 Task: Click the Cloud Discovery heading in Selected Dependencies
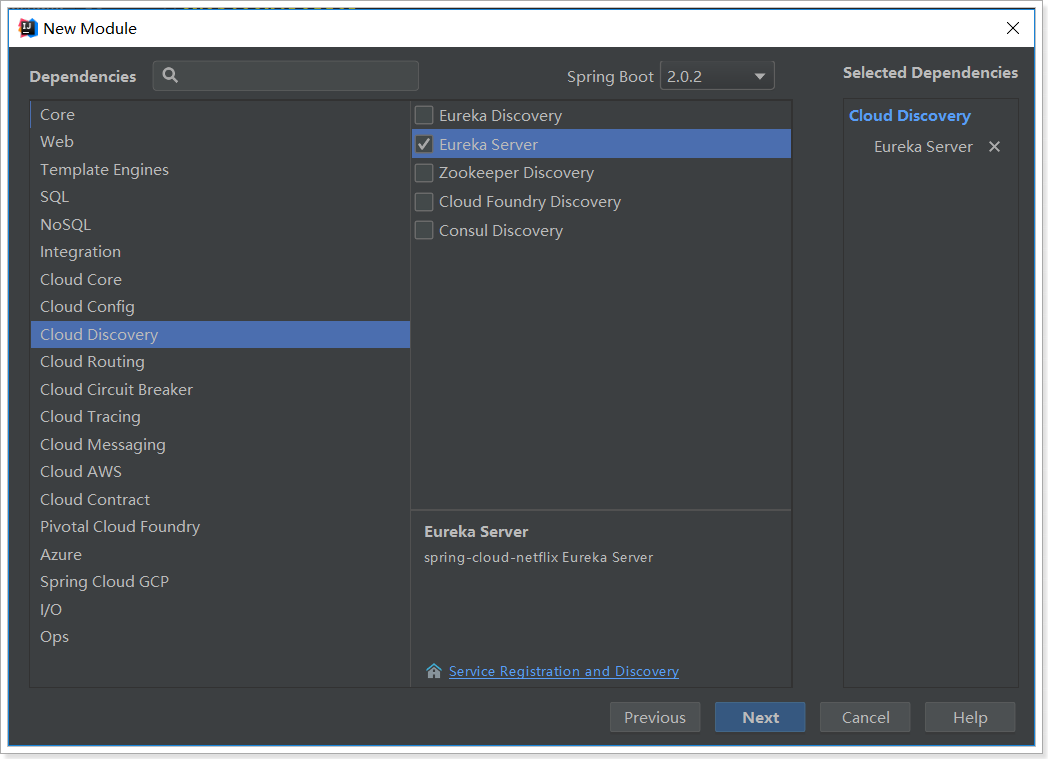click(910, 116)
